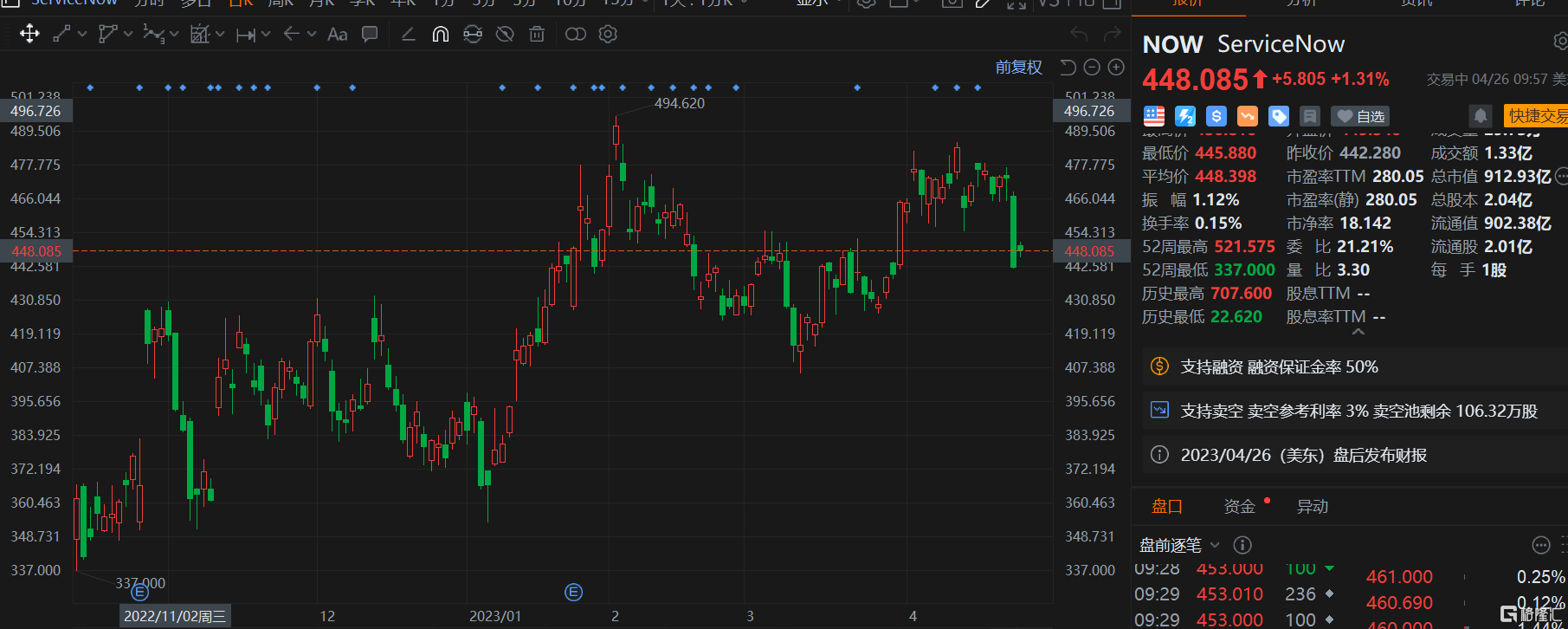Open overlapping-circles overlay comparison tool
This screenshot has height=629, width=1568.
tap(576, 35)
